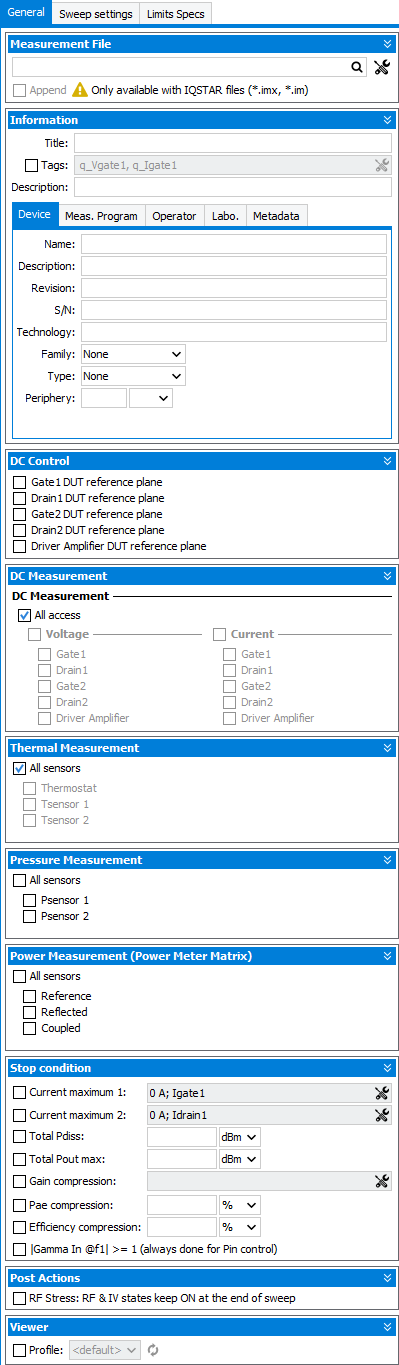Click the Tags edit wrench icon

point(381,165)
